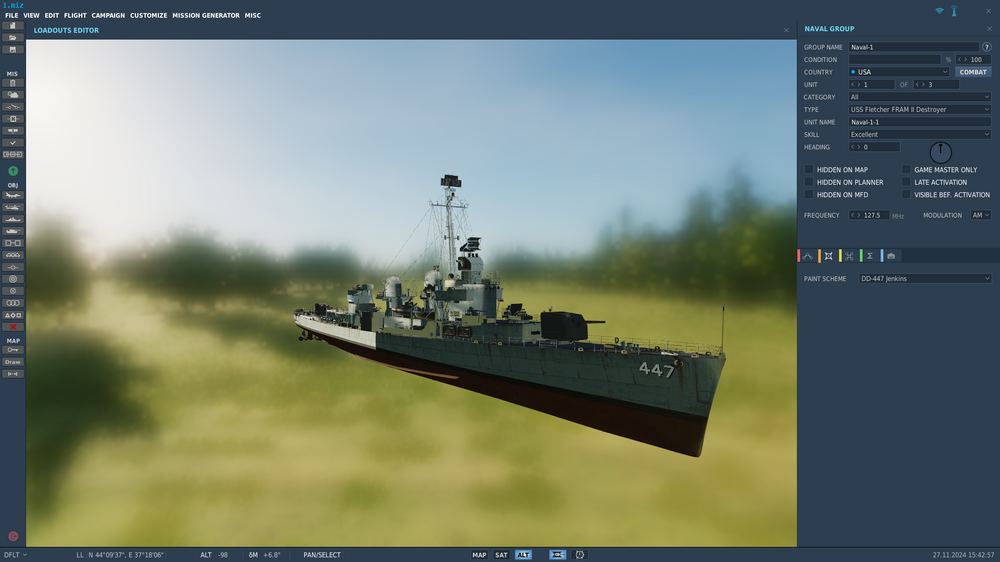Viewport: 1000px width, 562px height.
Task: Open the Category All dropdown
Action: pyautogui.click(x=920, y=97)
